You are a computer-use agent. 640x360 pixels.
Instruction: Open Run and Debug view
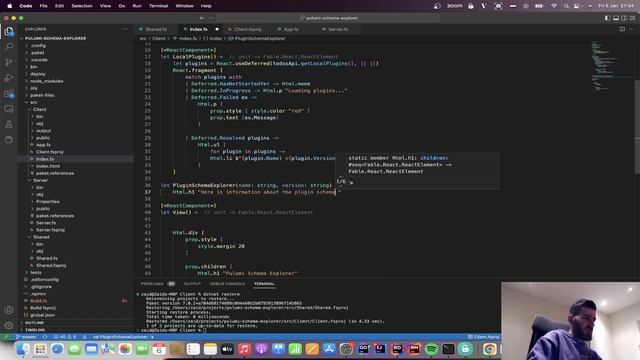click(x=9, y=78)
